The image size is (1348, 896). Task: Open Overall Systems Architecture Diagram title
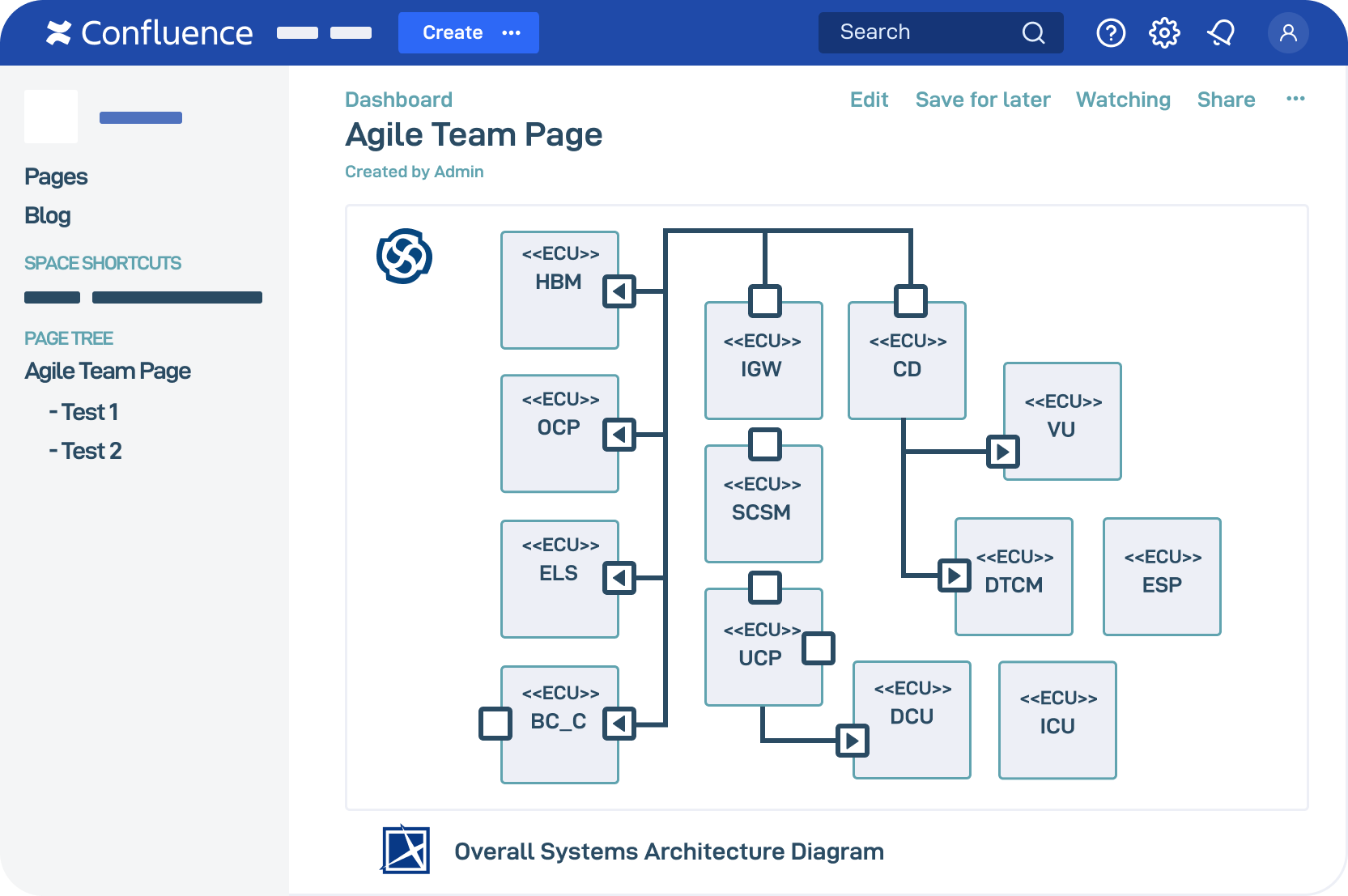669,851
